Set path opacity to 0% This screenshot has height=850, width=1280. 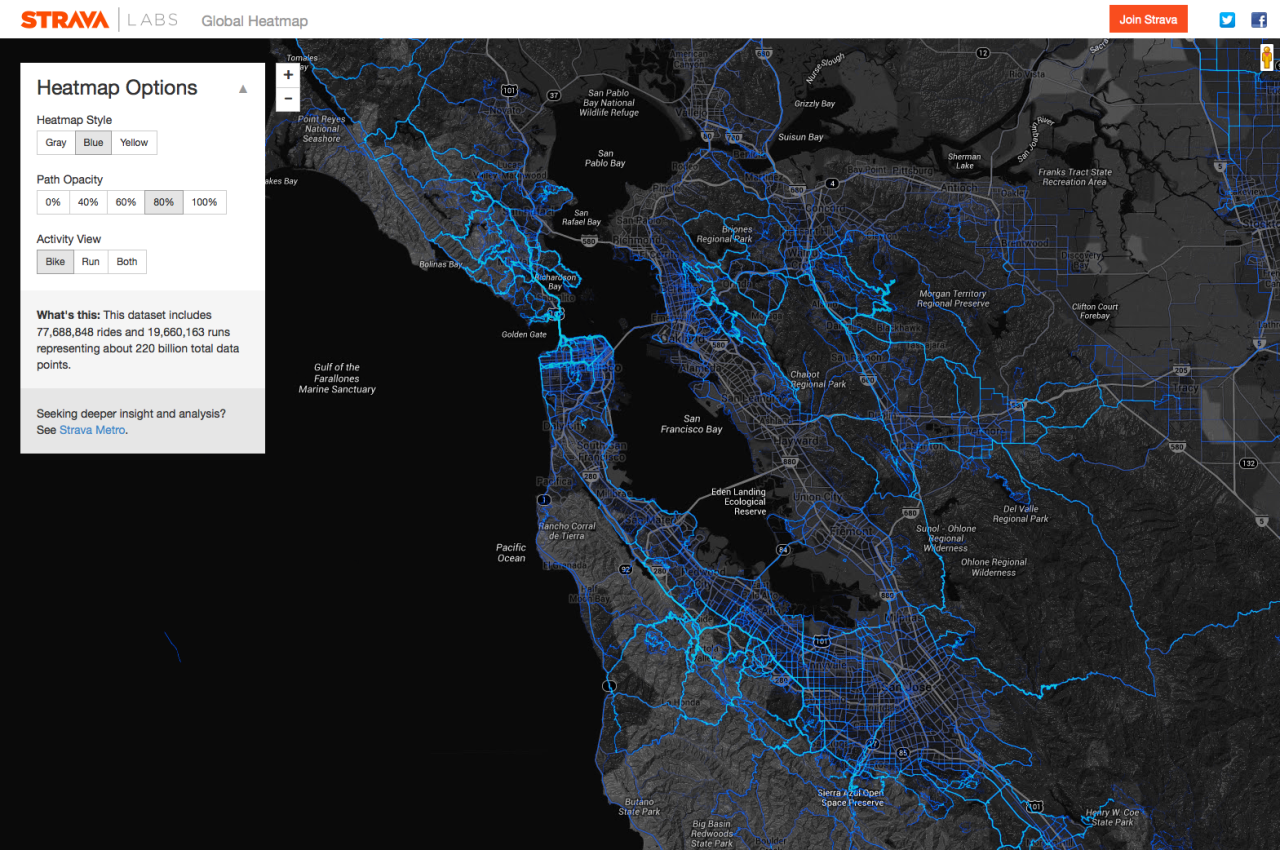(x=53, y=202)
